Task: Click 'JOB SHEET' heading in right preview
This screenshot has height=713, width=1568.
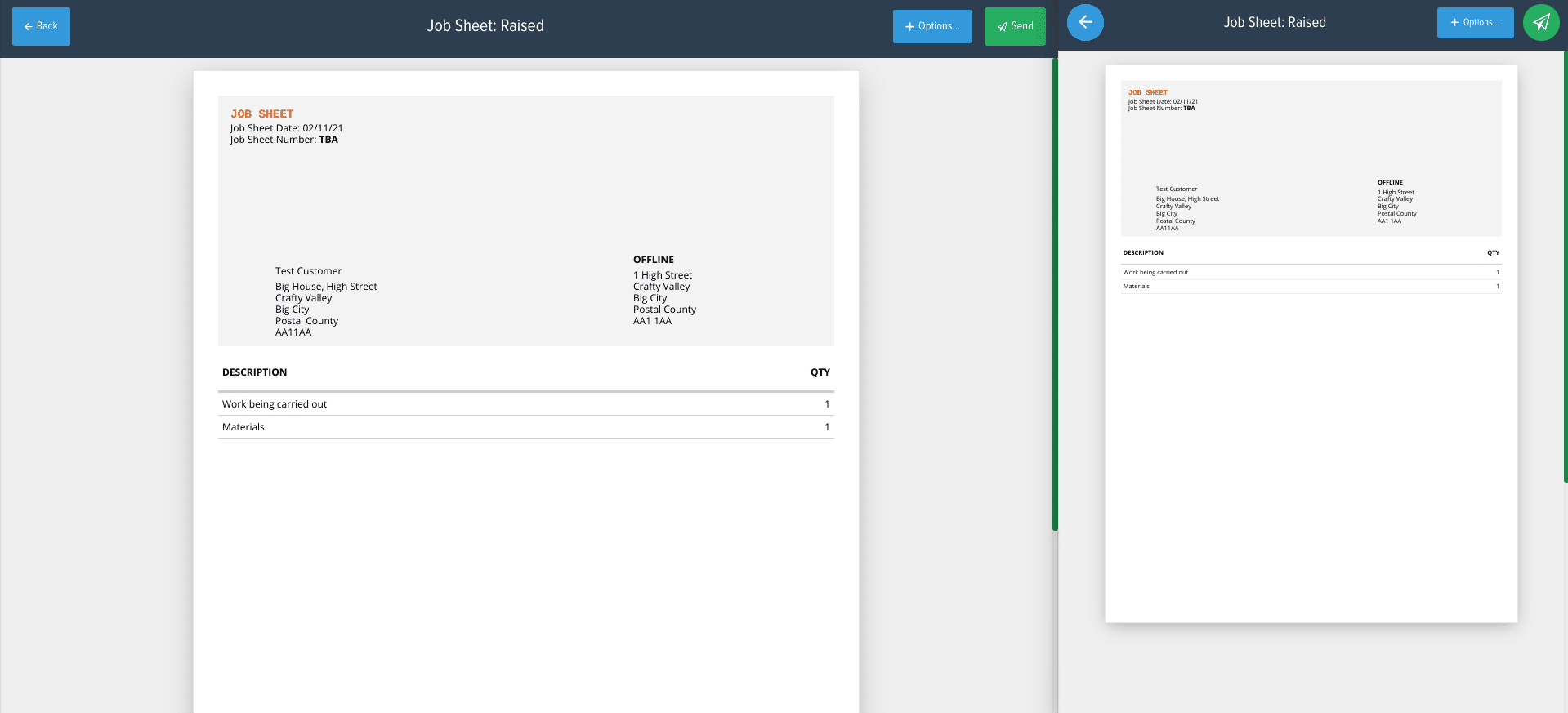Action: coord(1148,92)
